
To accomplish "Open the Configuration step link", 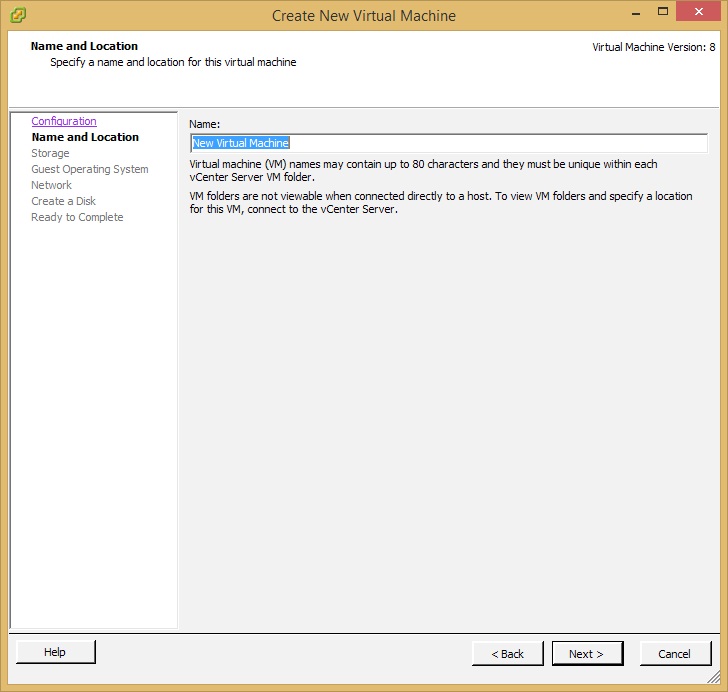I will pyautogui.click(x=64, y=121).
